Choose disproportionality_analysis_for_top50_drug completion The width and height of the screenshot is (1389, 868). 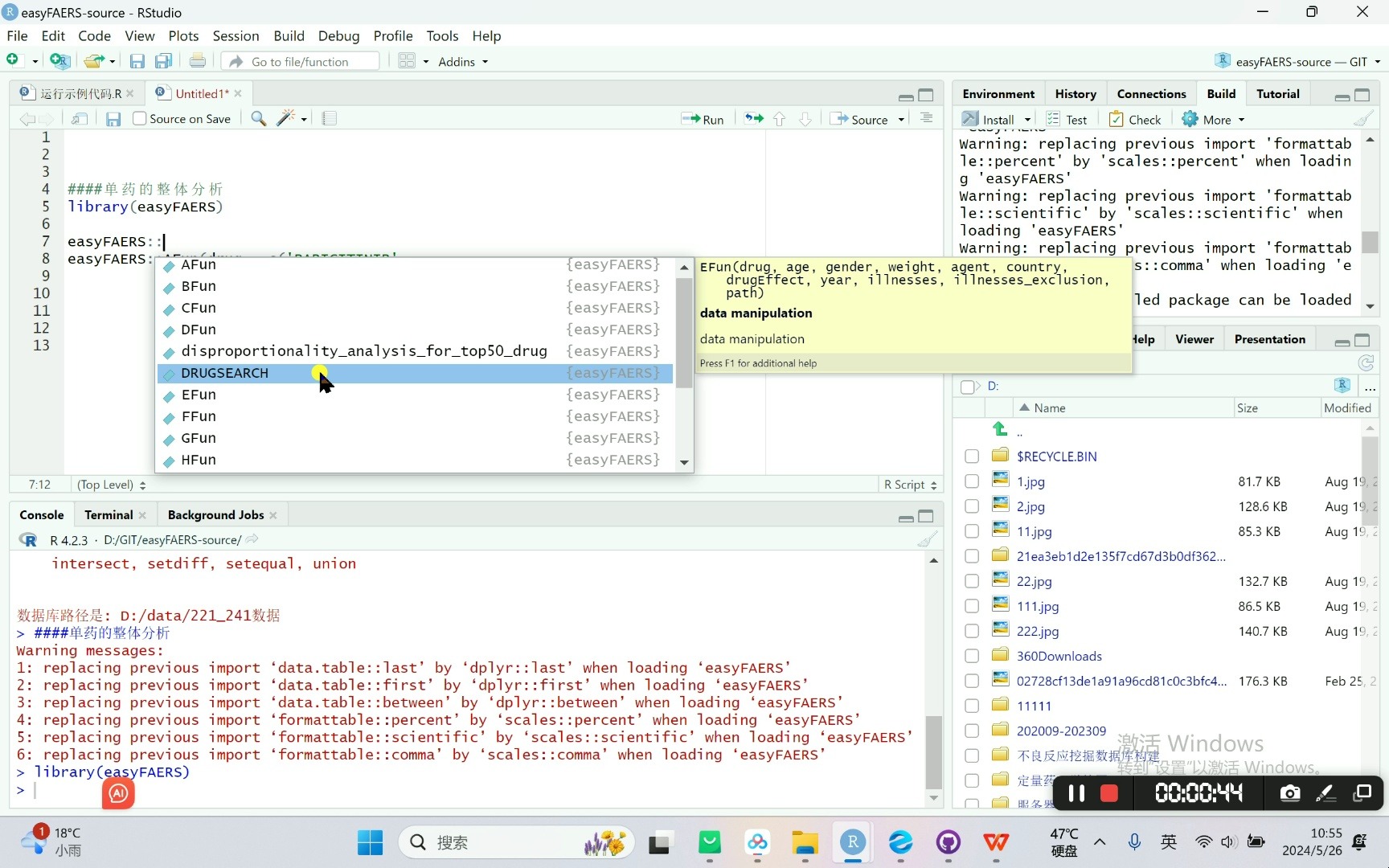click(416, 351)
